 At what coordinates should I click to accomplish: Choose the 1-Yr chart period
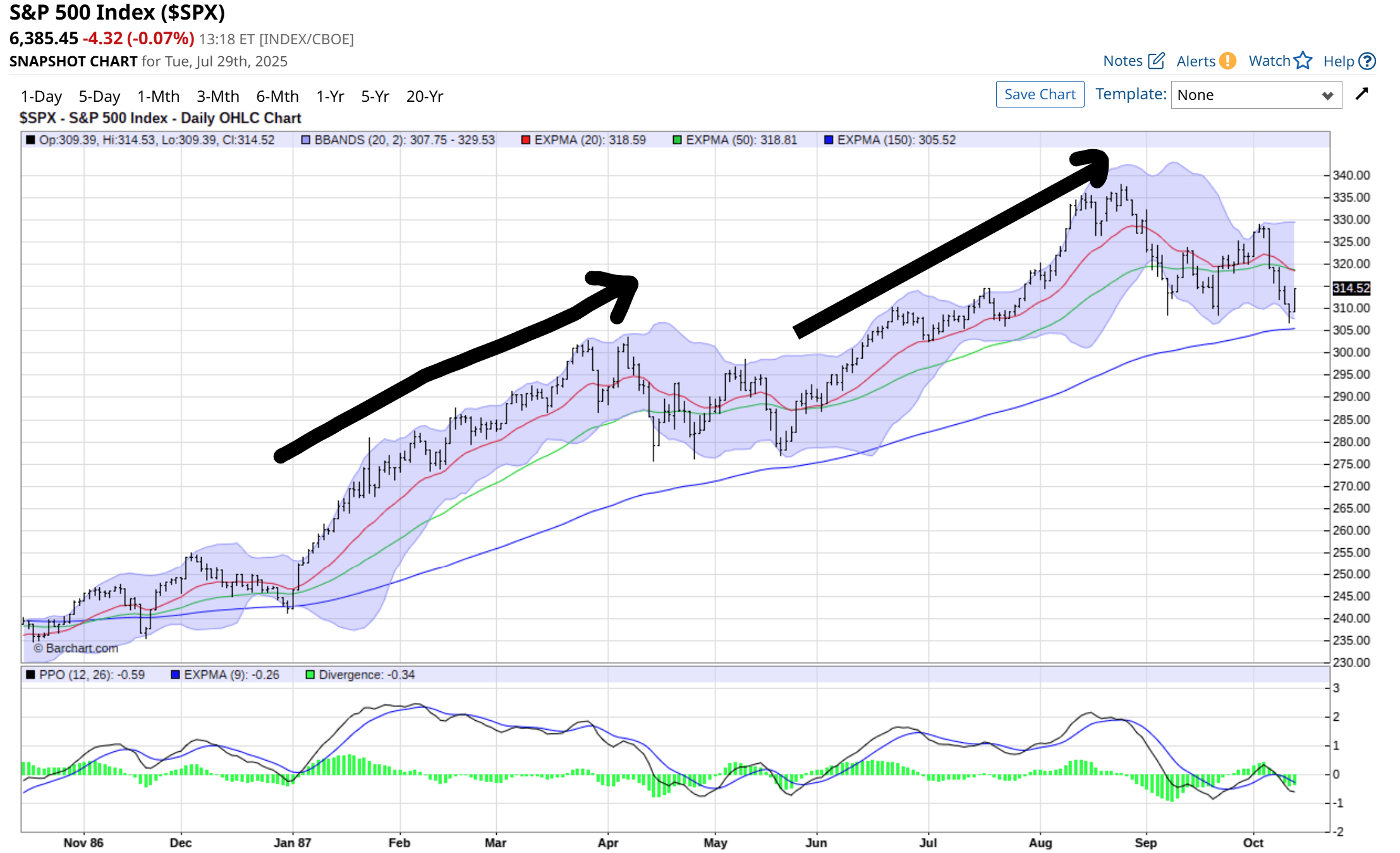330,96
